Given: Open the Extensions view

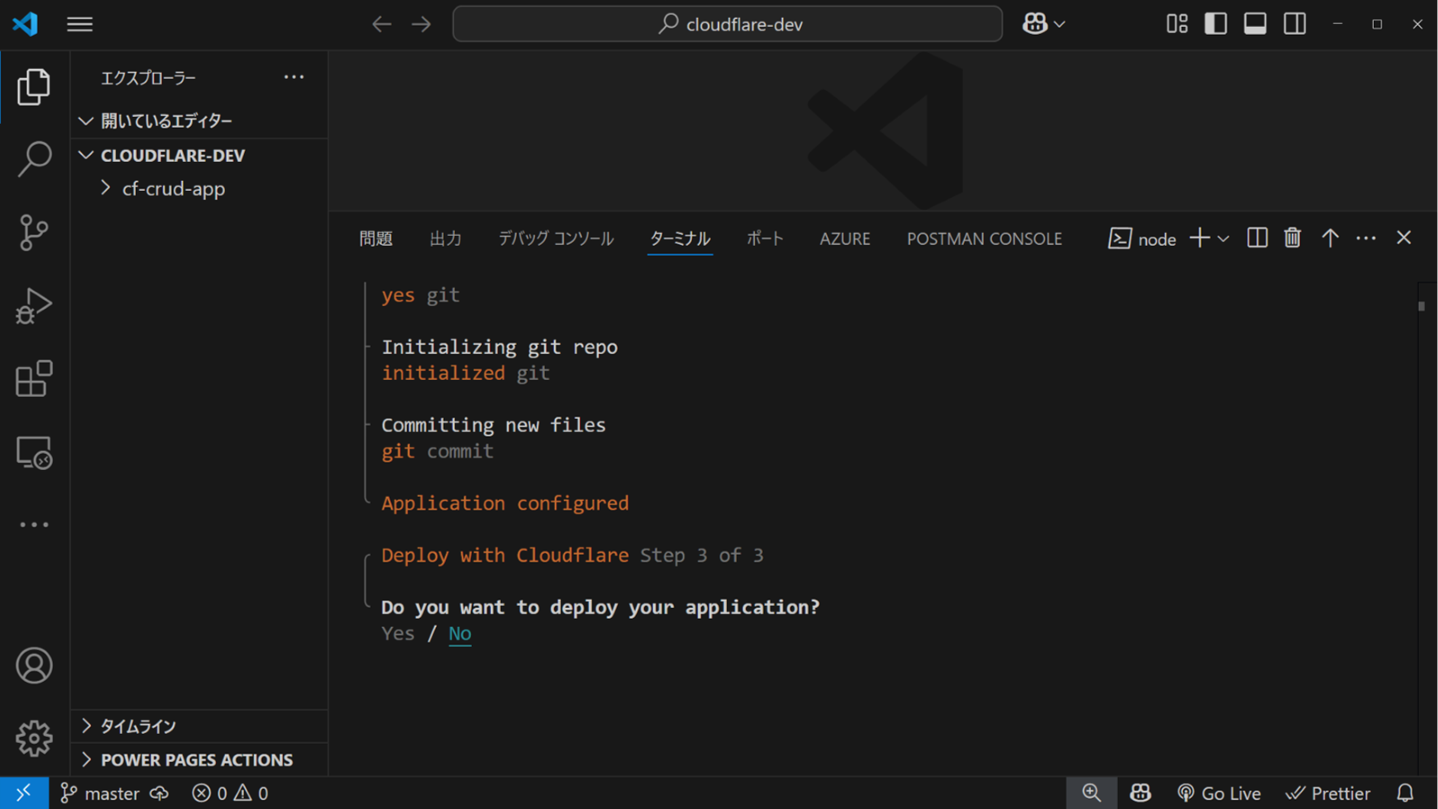Looking at the screenshot, I should pyautogui.click(x=34, y=379).
